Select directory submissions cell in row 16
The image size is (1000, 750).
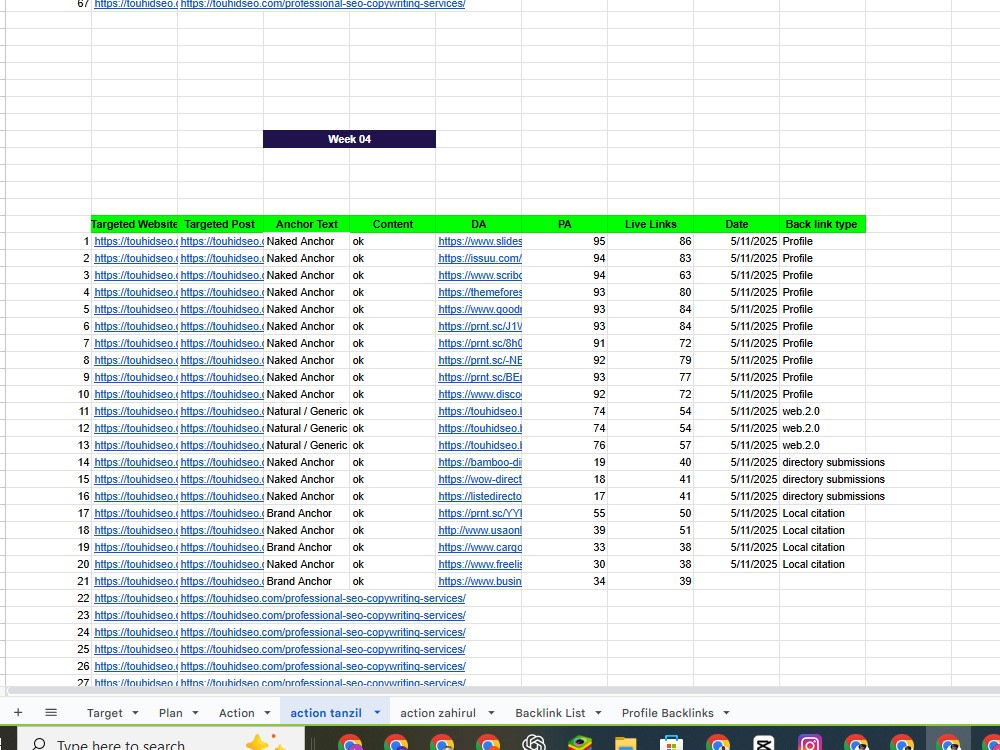pyautogui.click(x=822, y=496)
